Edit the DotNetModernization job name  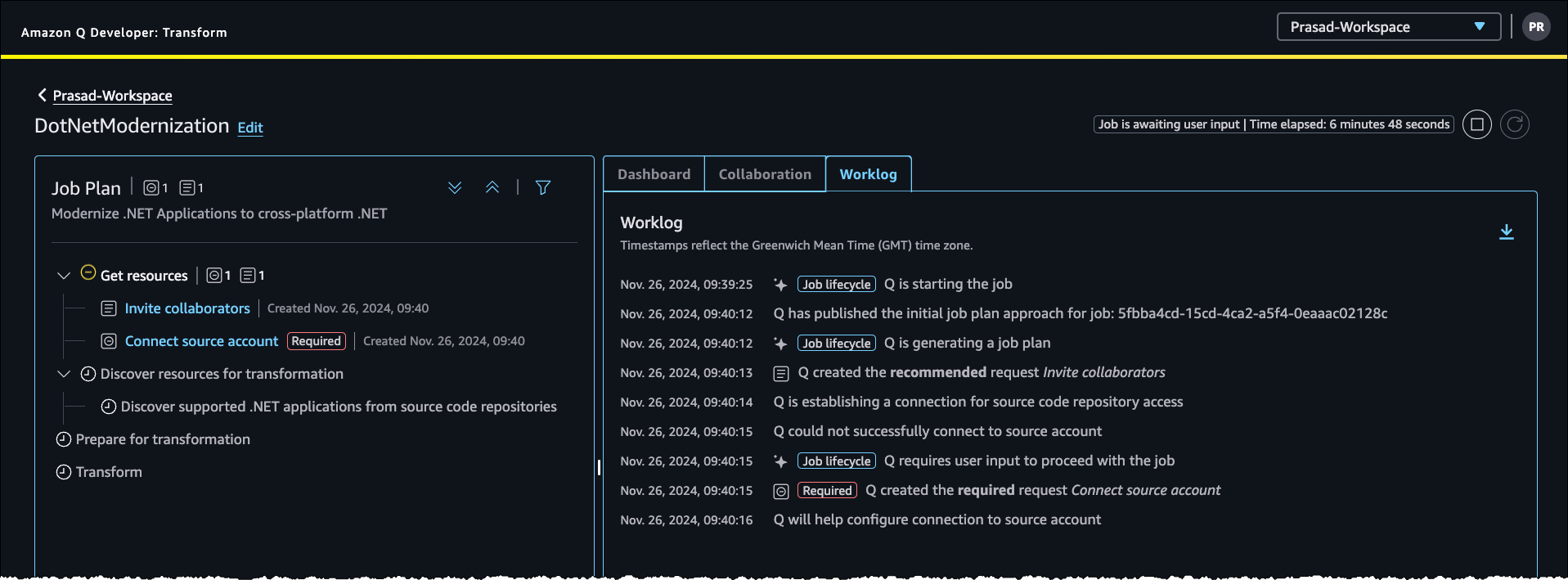[x=250, y=128]
